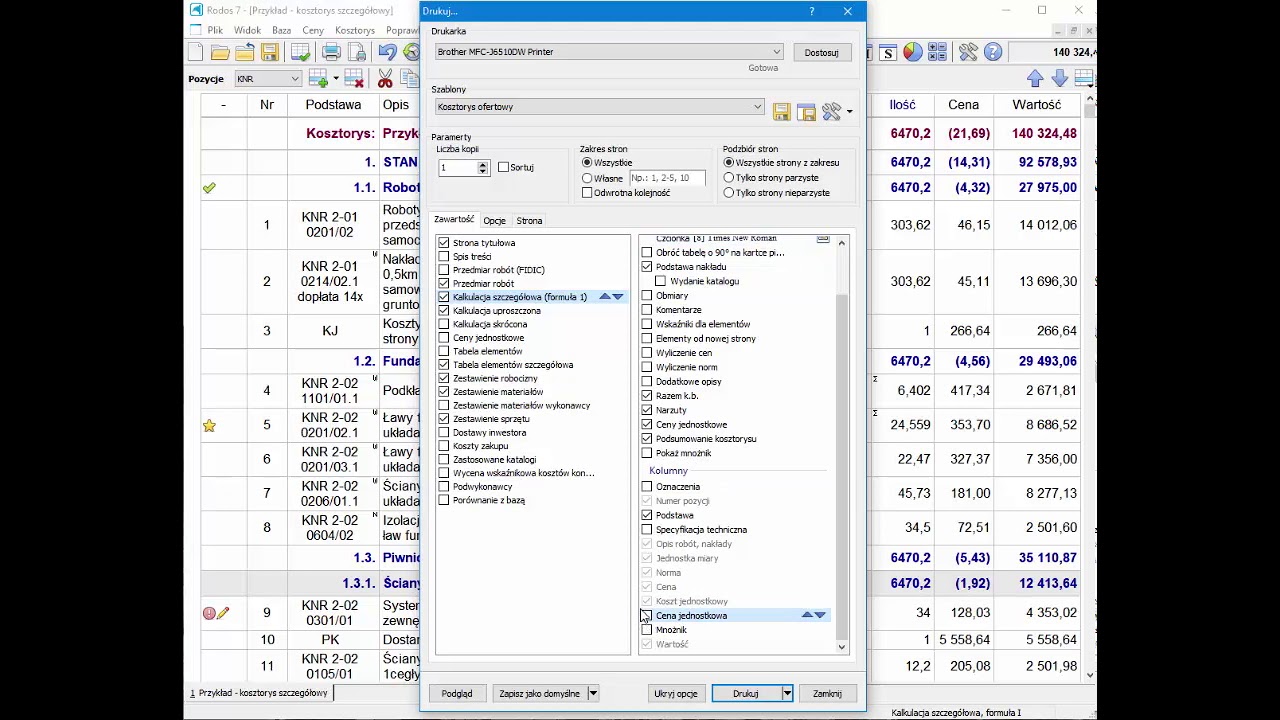Click the Zamknij button
Image resolution: width=1280 pixels, height=720 pixels.
click(827, 693)
